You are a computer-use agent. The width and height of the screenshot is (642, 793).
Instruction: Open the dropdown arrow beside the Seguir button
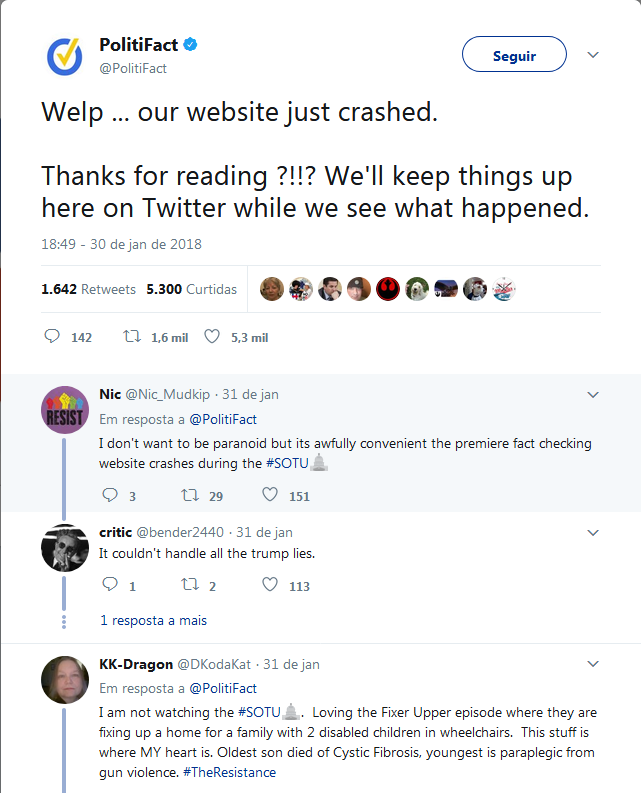tap(593, 55)
